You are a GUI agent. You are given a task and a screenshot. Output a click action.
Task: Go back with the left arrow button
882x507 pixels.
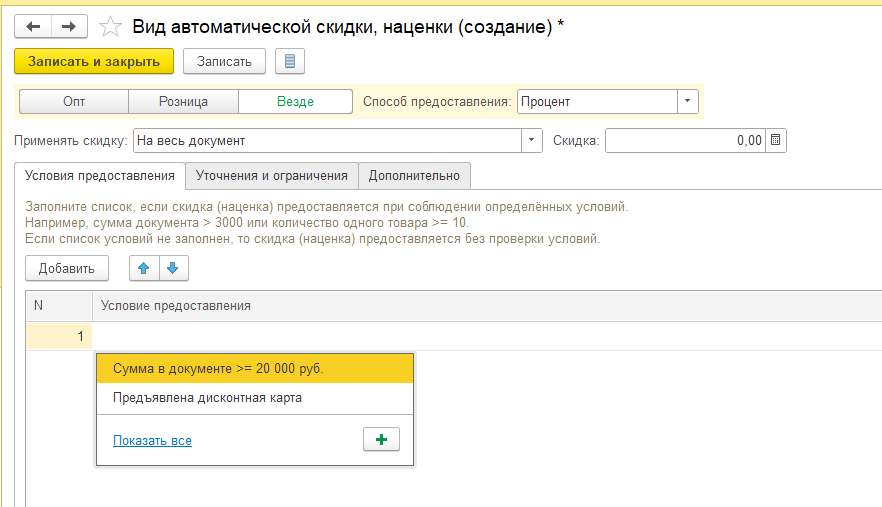[33, 26]
